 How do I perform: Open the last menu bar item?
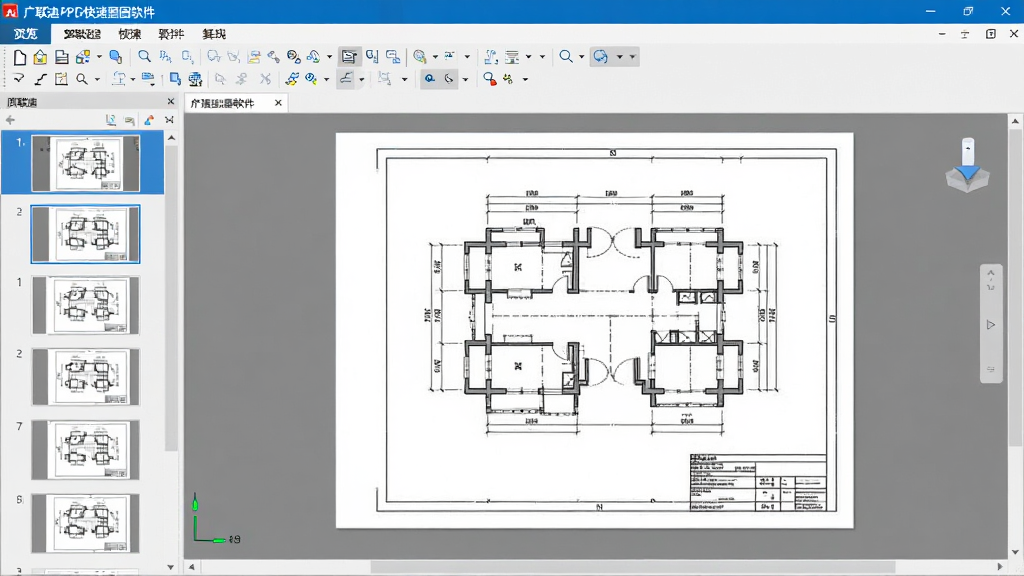coord(214,34)
